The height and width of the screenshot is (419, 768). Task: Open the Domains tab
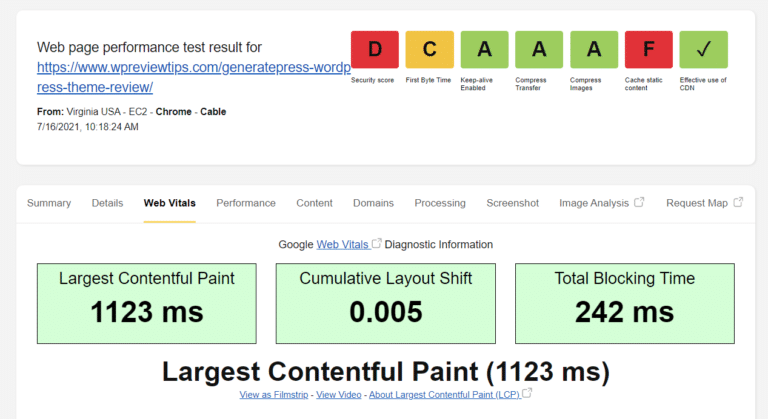(x=373, y=203)
